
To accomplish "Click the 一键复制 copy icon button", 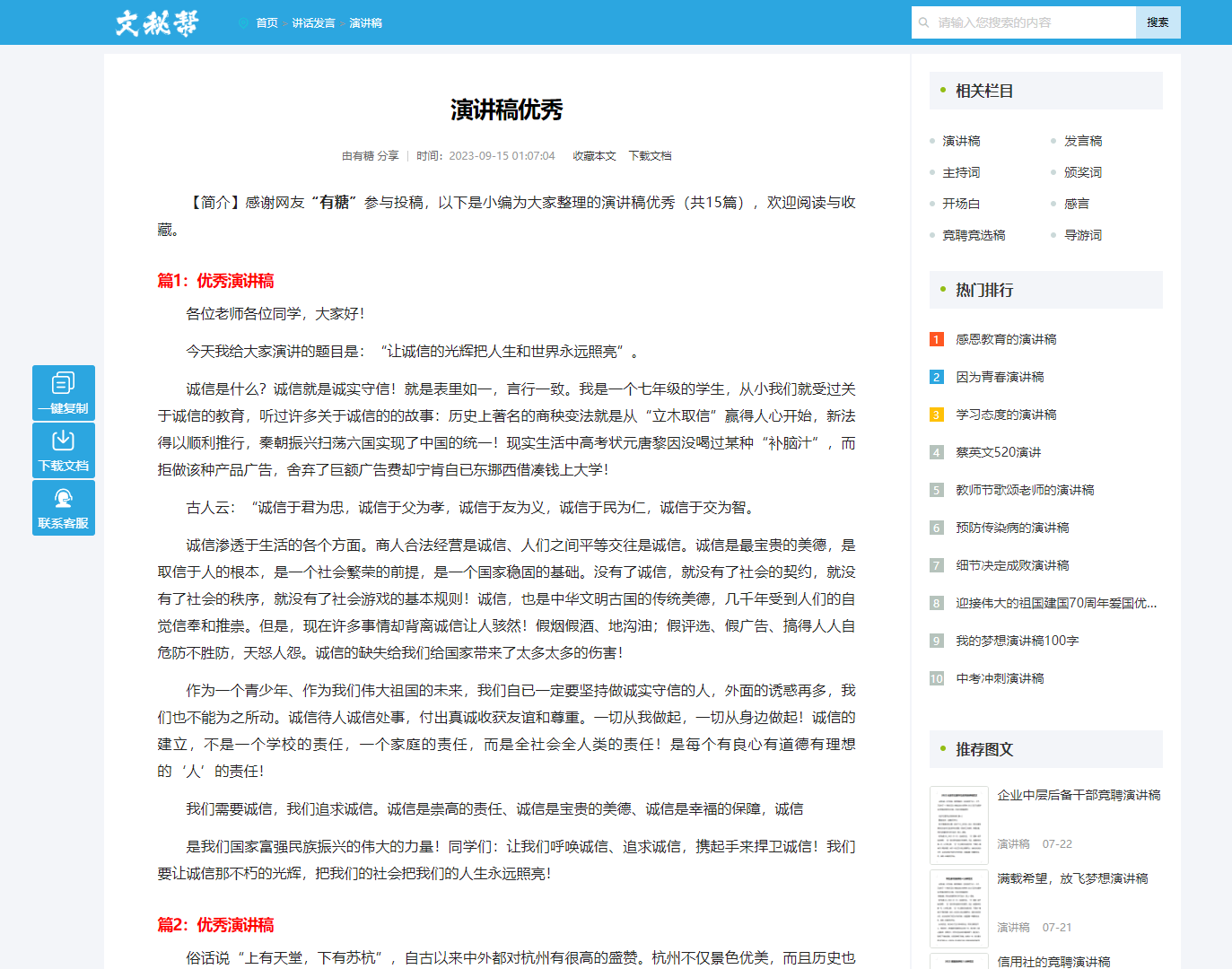I will click(64, 393).
